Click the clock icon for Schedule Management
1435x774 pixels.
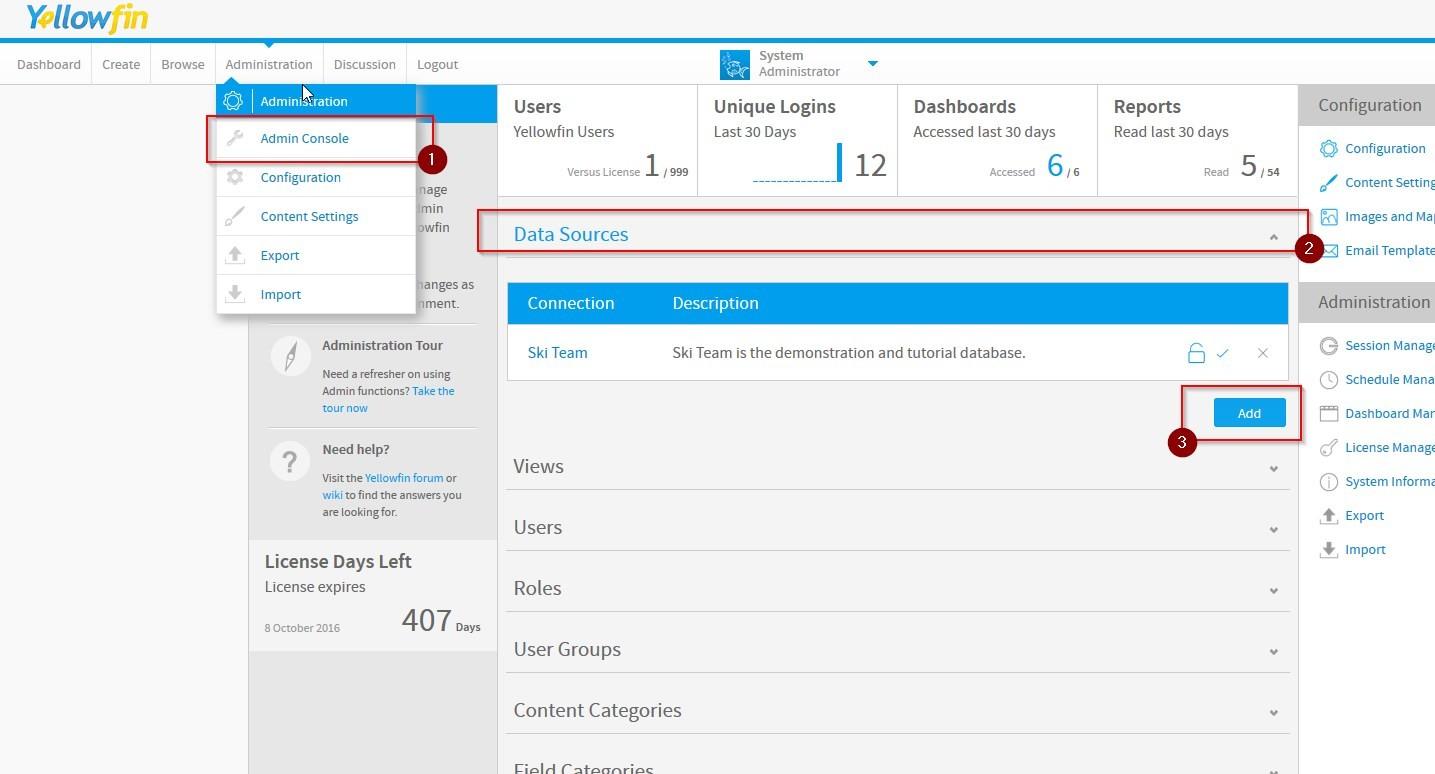click(1328, 380)
